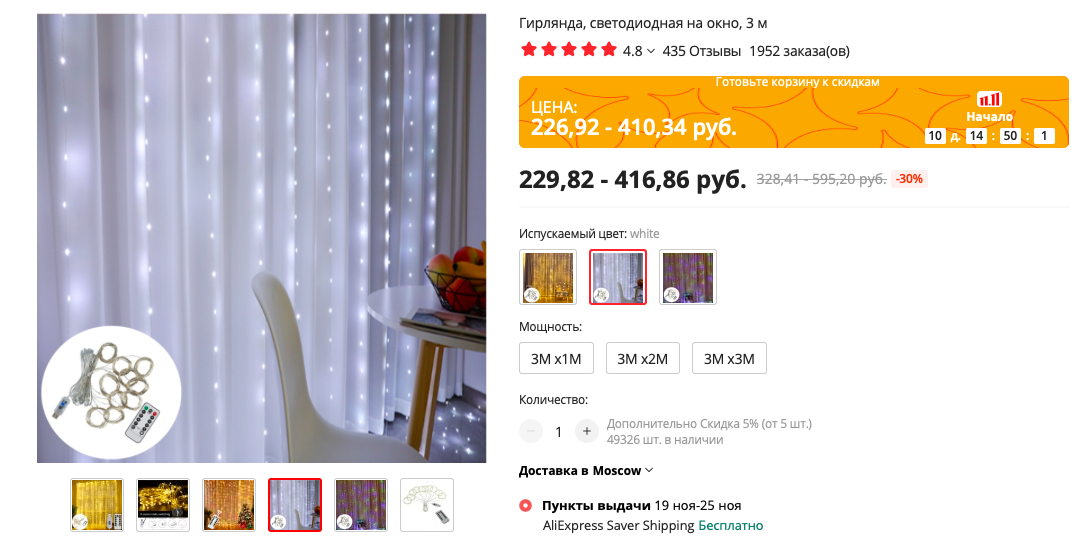Select the Пункты выдачи radio button
The image size is (1077, 545).
click(525, 506)
